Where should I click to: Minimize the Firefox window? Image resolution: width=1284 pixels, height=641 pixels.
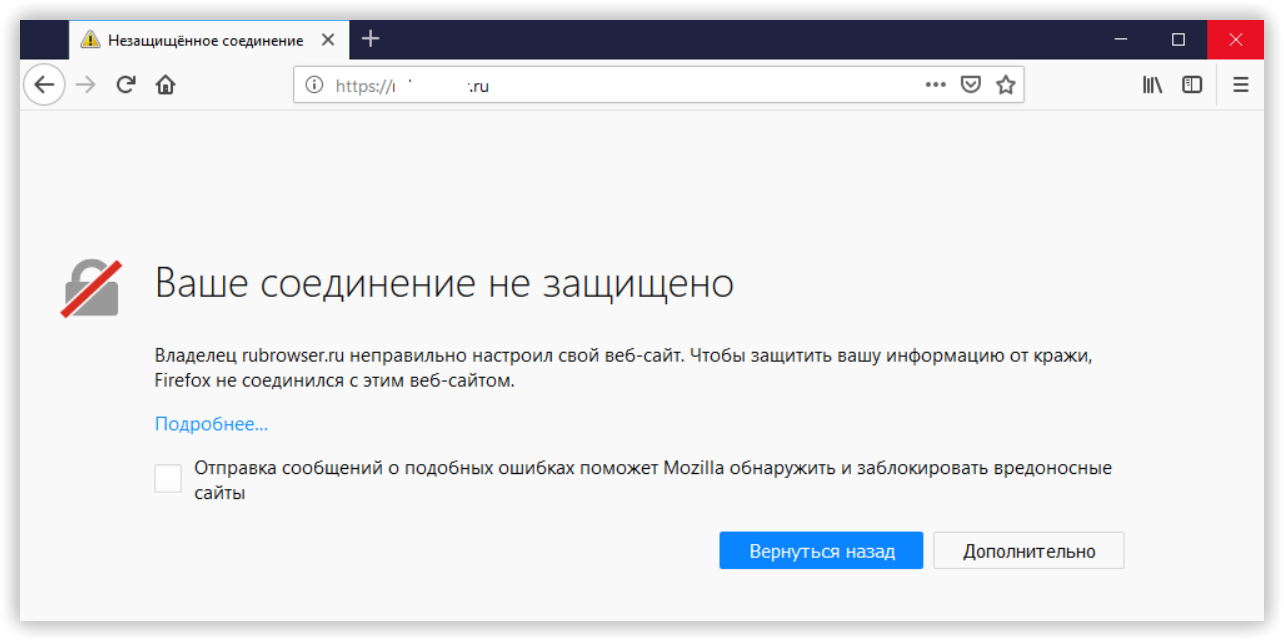tap(1122, 40)
